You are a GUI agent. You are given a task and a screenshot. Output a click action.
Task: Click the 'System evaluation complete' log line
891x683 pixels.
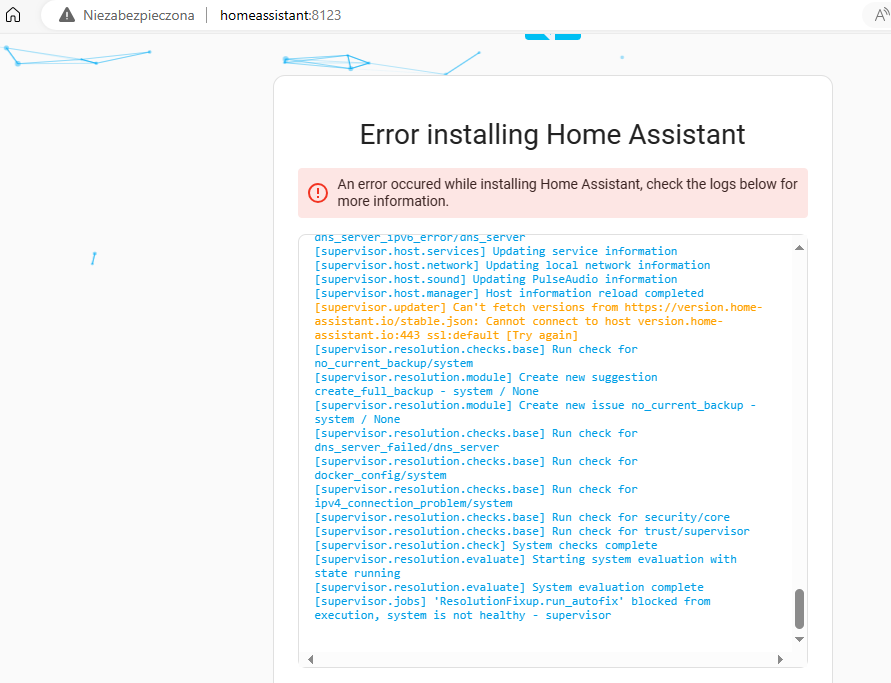point(509,587)
